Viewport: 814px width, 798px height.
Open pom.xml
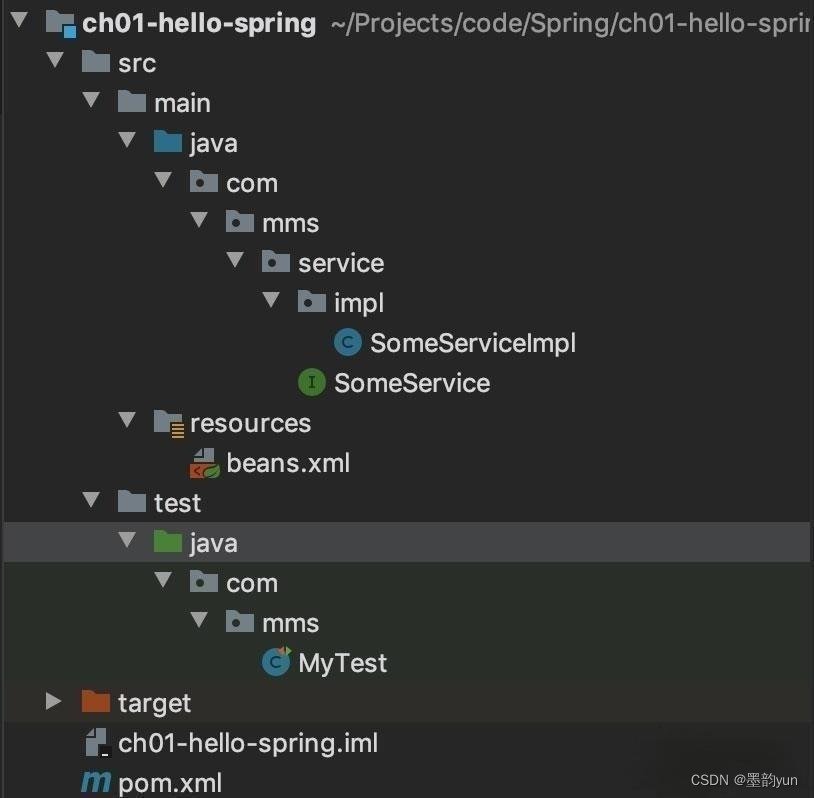click(167, 783)
